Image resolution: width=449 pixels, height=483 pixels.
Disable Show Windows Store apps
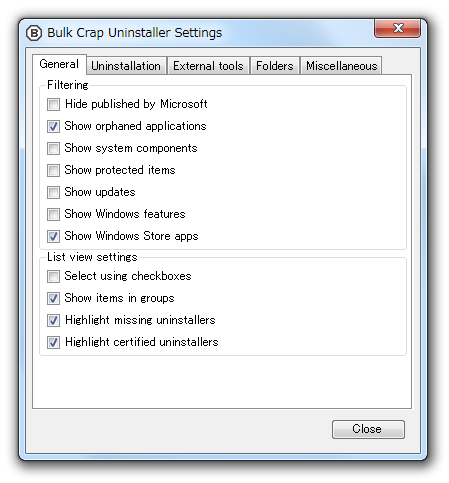(x=53, y=236)
